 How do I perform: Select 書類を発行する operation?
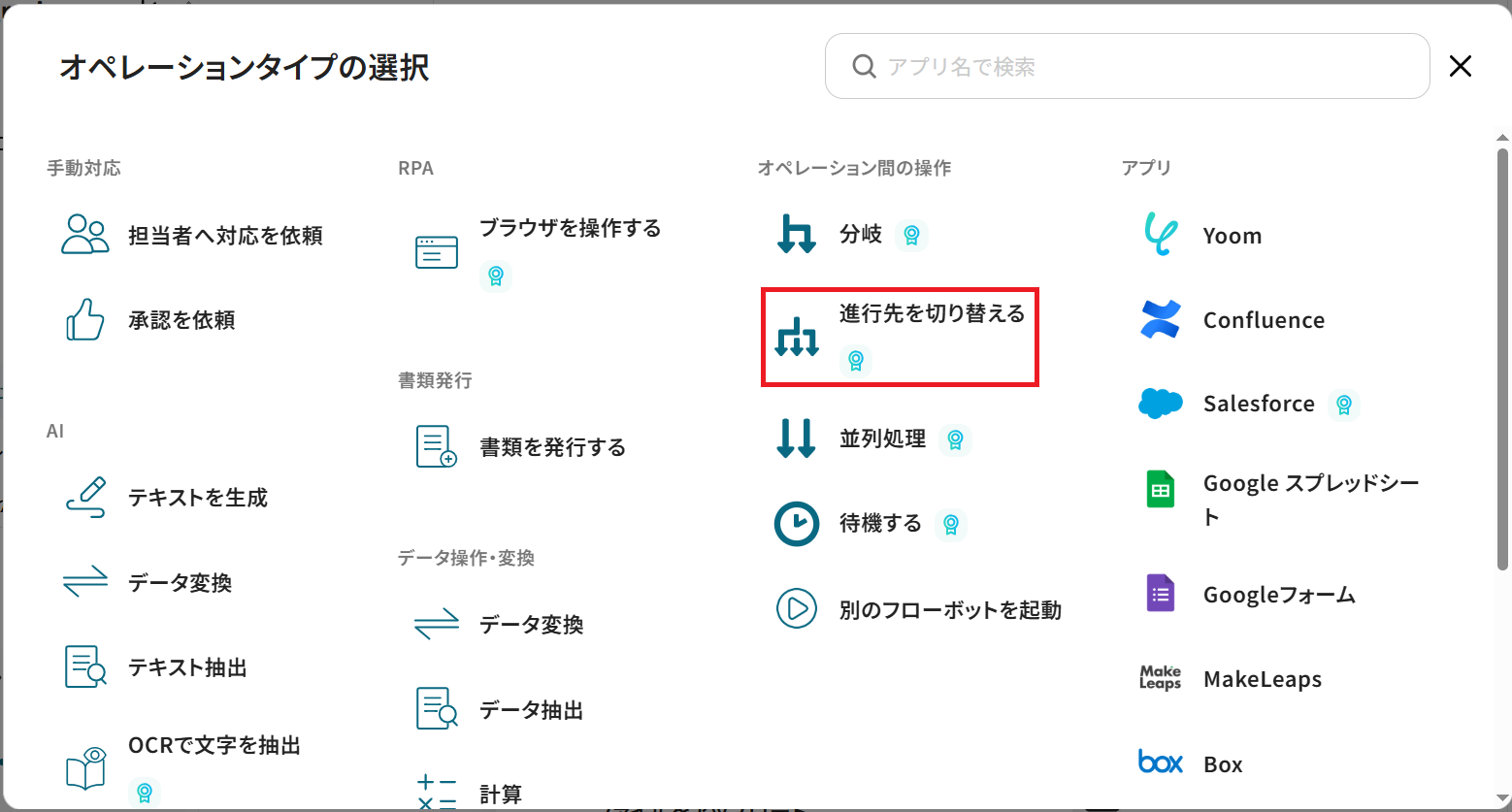coord(552,447)
